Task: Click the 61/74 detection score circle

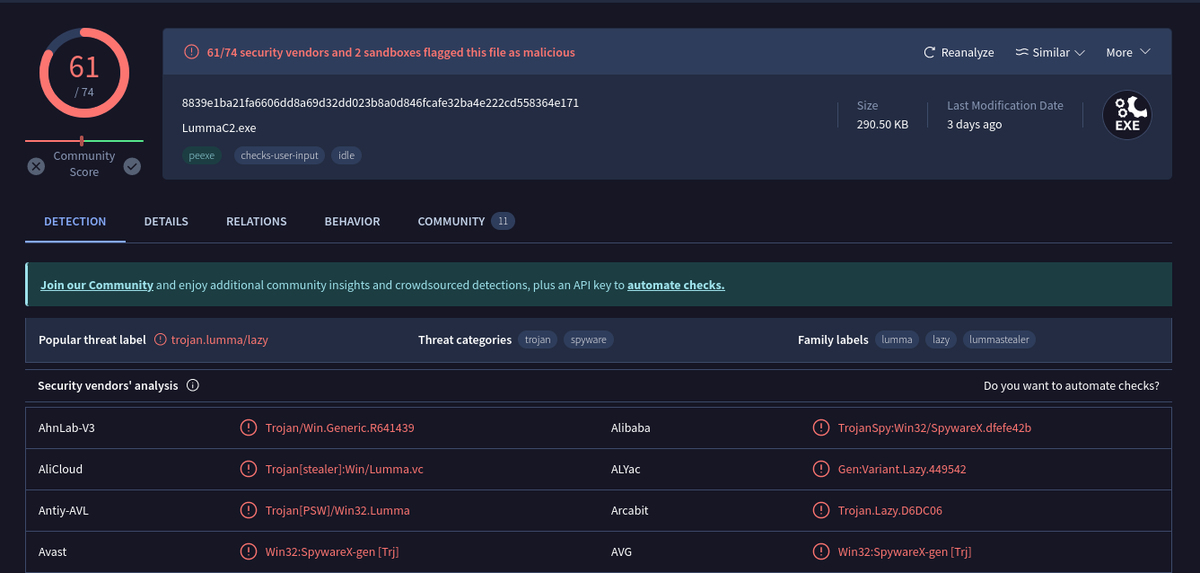Action: (84, 72)
